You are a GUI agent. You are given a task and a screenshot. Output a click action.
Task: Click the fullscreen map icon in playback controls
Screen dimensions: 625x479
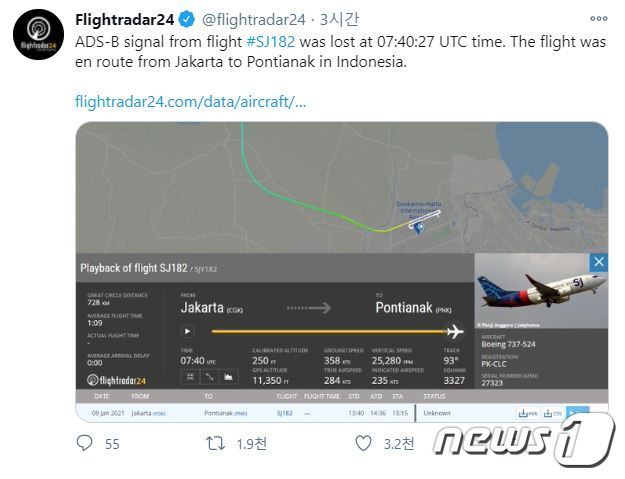click(188, 377)
